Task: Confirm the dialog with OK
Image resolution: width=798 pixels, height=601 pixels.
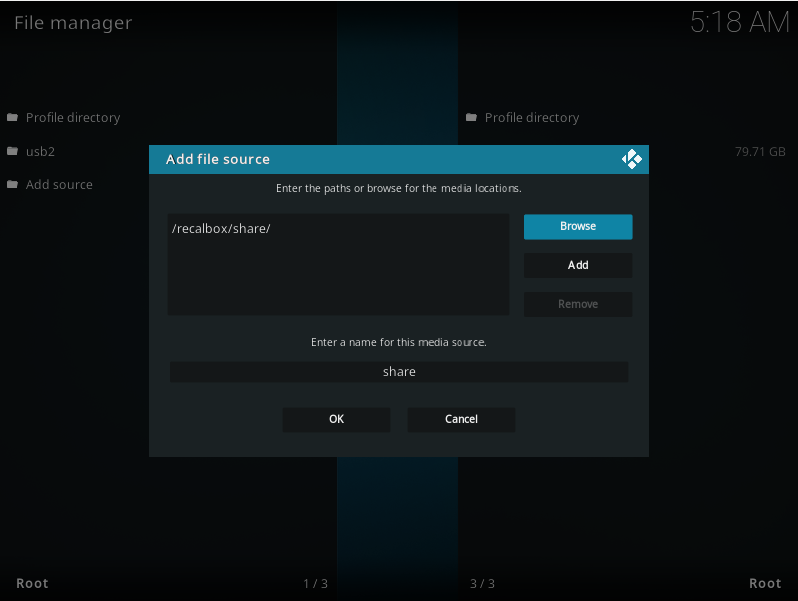Action: point(336,419)
